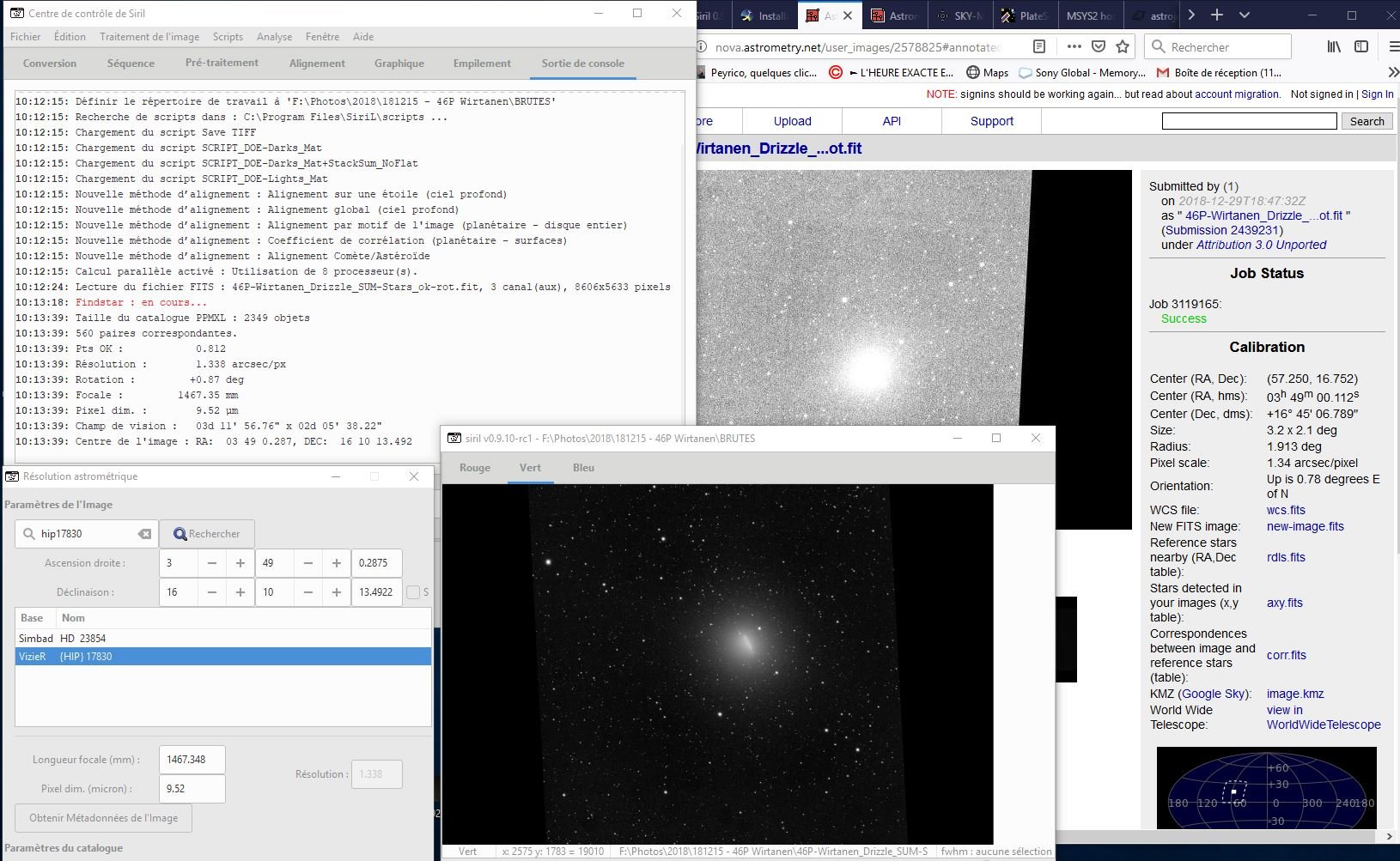Viewport: 1400px width, 861px height.
Task: Download the wcs.fits file
Action: point(1286,510)
